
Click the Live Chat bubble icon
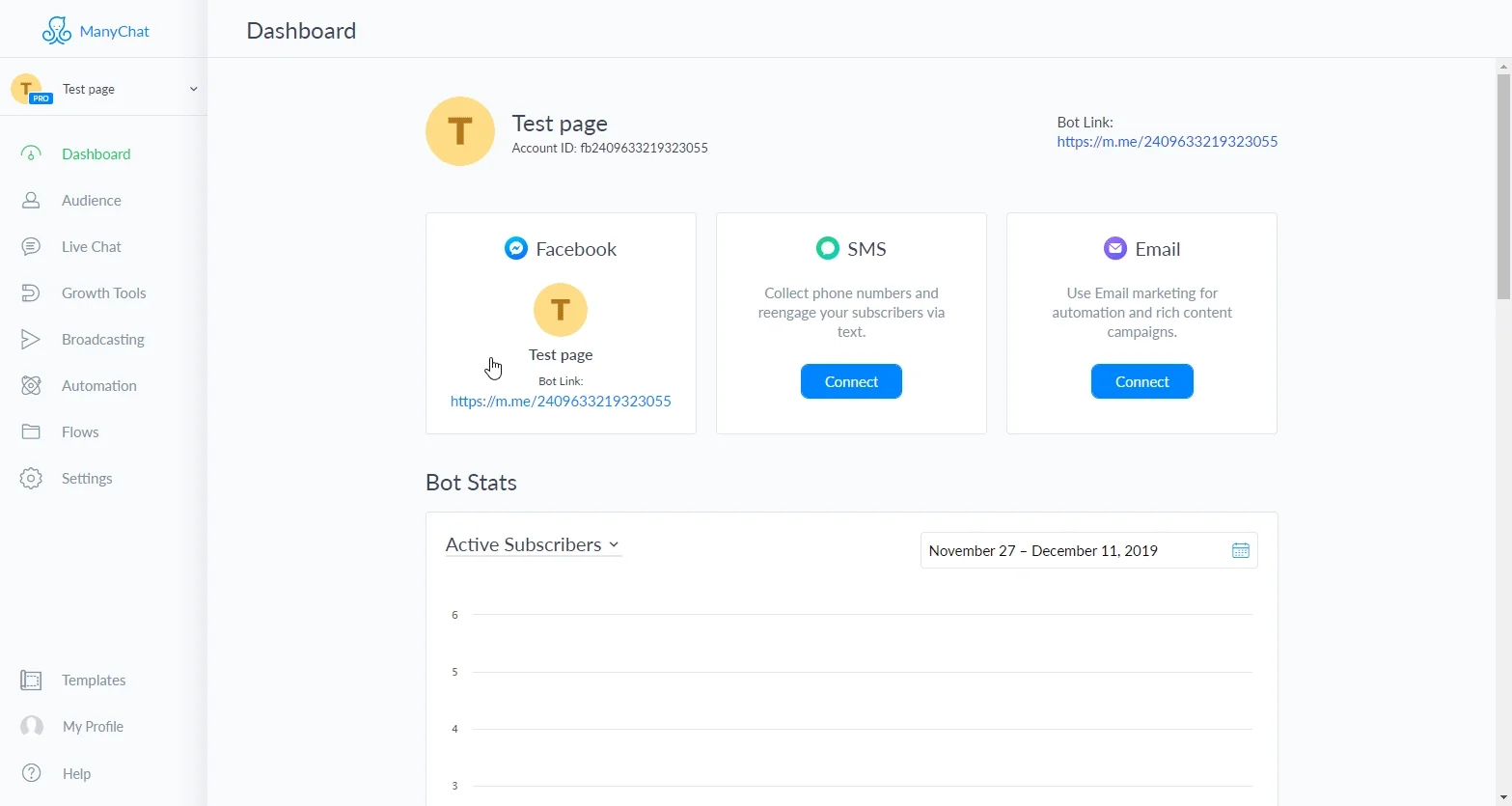[x=31, y=246]
